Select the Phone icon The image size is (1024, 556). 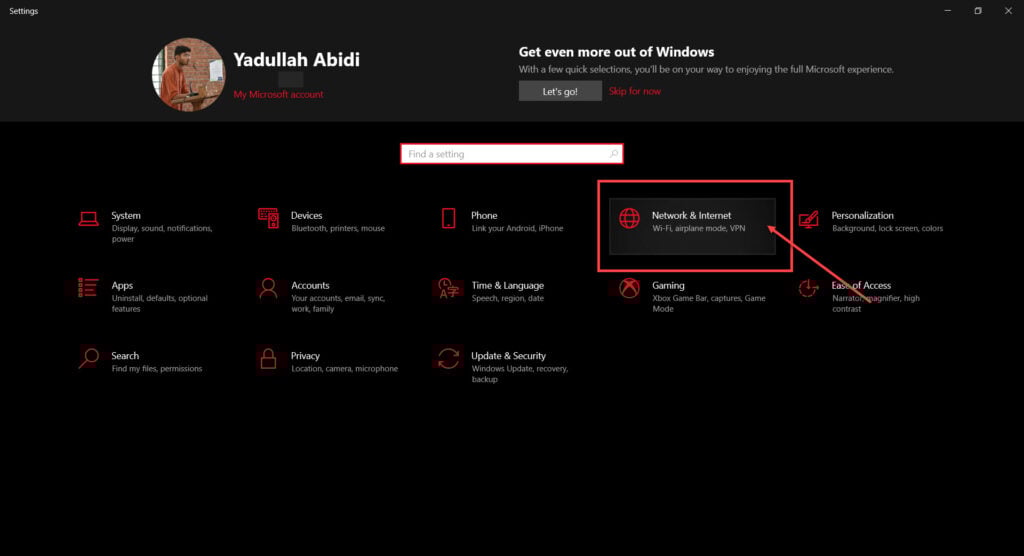(x=449, y=218)
